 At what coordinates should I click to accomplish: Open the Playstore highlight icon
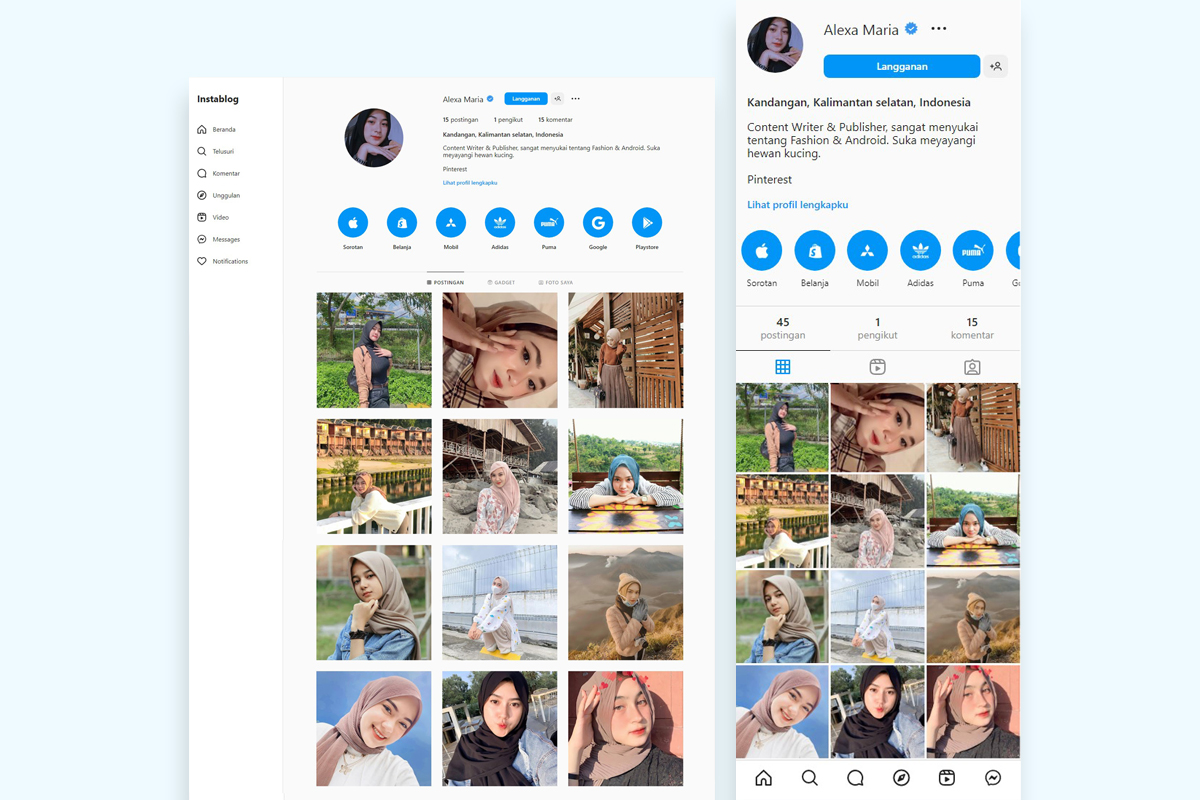pyautogui.click(x=647, y=223)
